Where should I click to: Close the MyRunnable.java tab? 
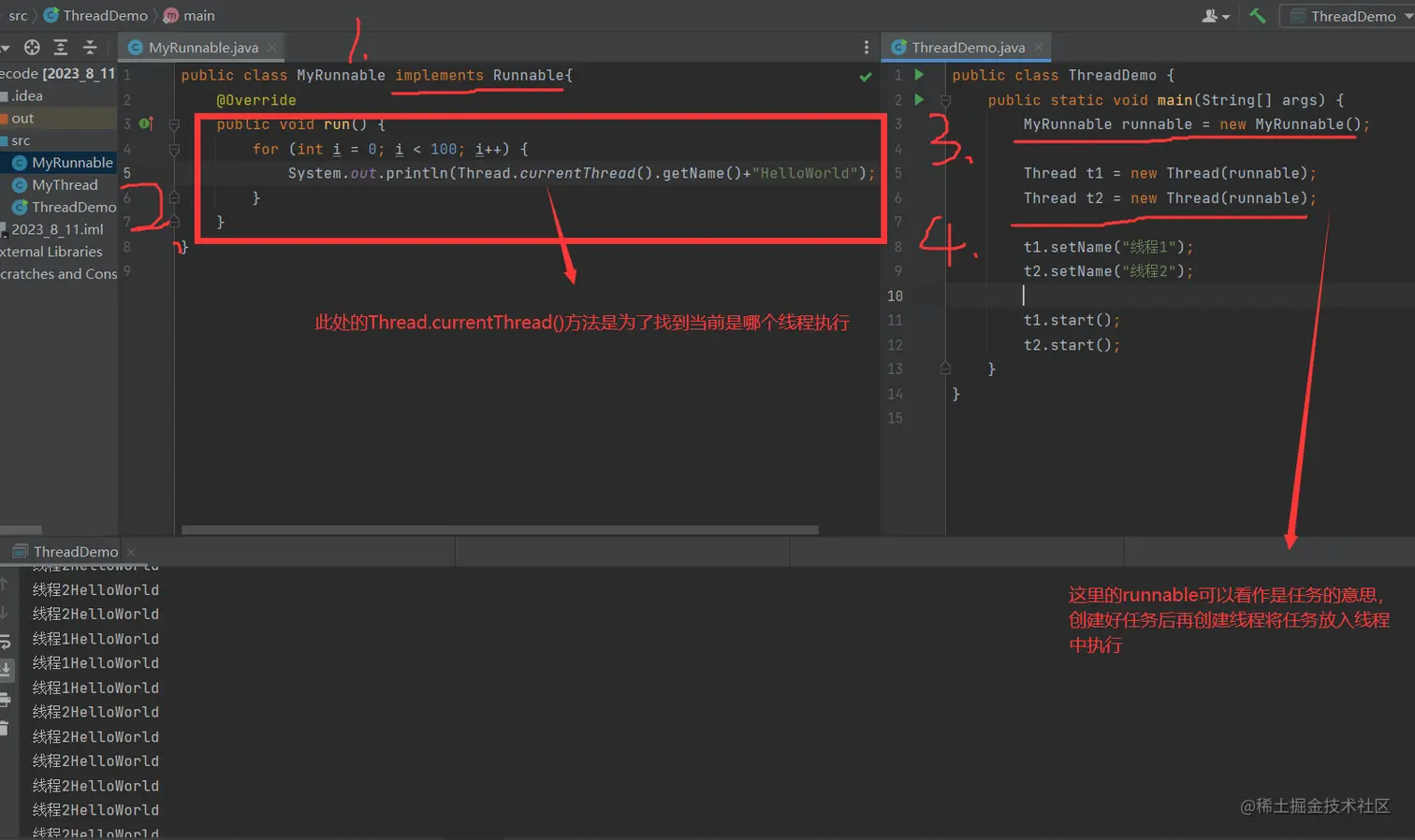tap(271, 47)
